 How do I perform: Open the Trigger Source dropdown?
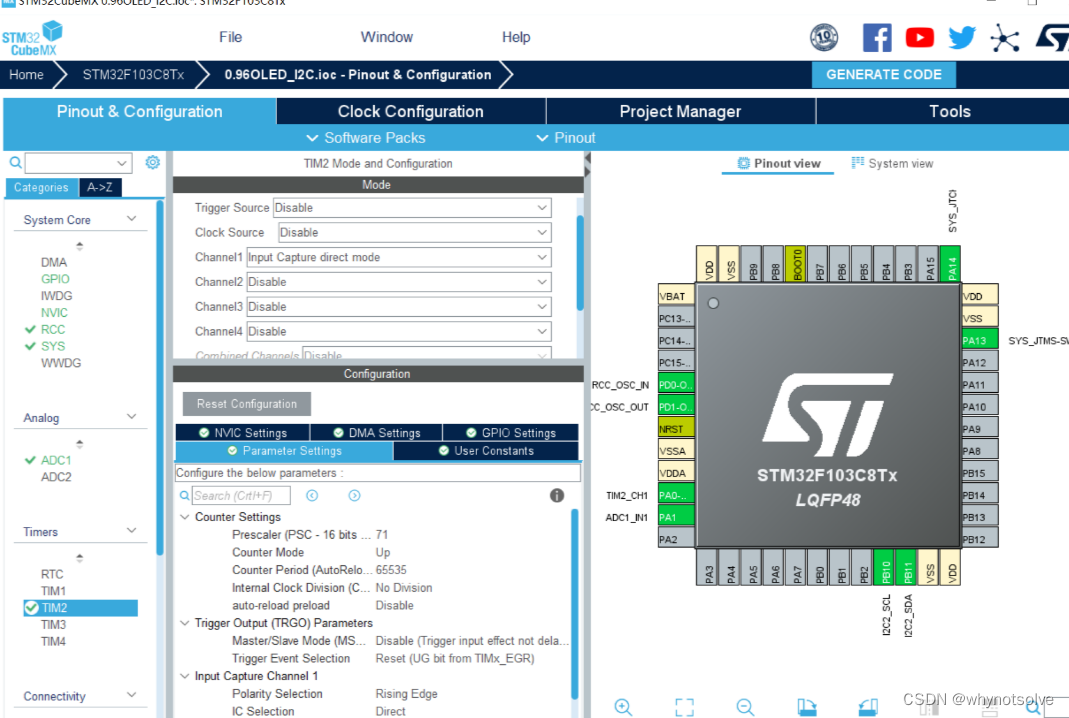click(412, 207)
